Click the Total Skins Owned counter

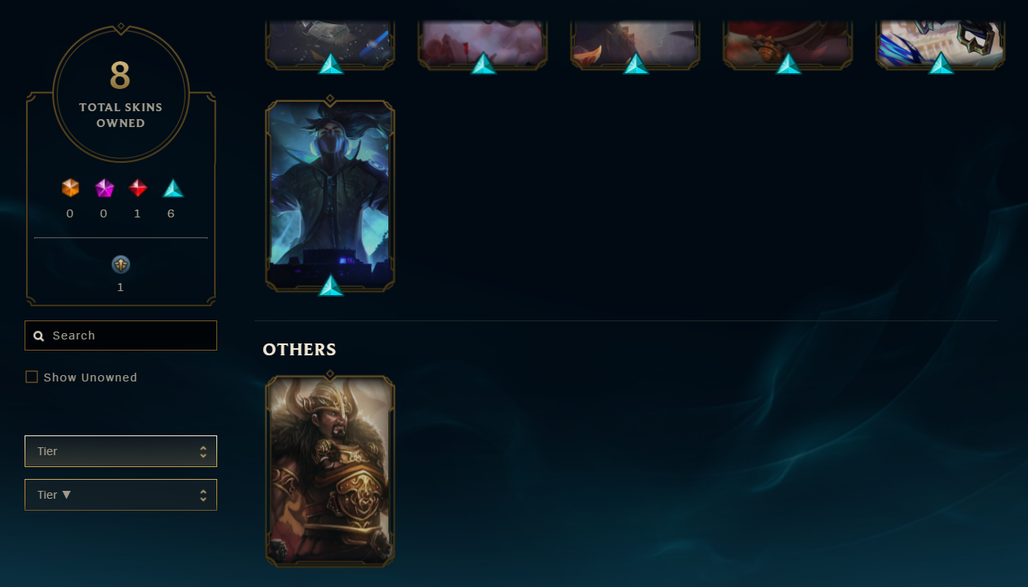click(x=121, y=93)
